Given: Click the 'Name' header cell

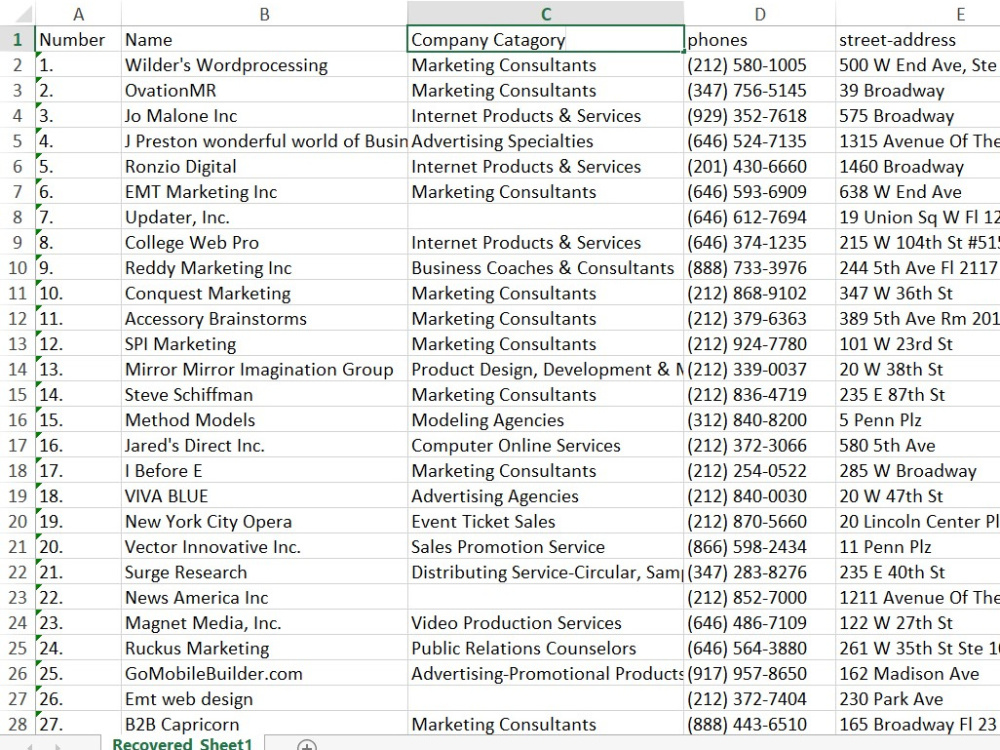Looking at the screenshot, I should [264, 40].
